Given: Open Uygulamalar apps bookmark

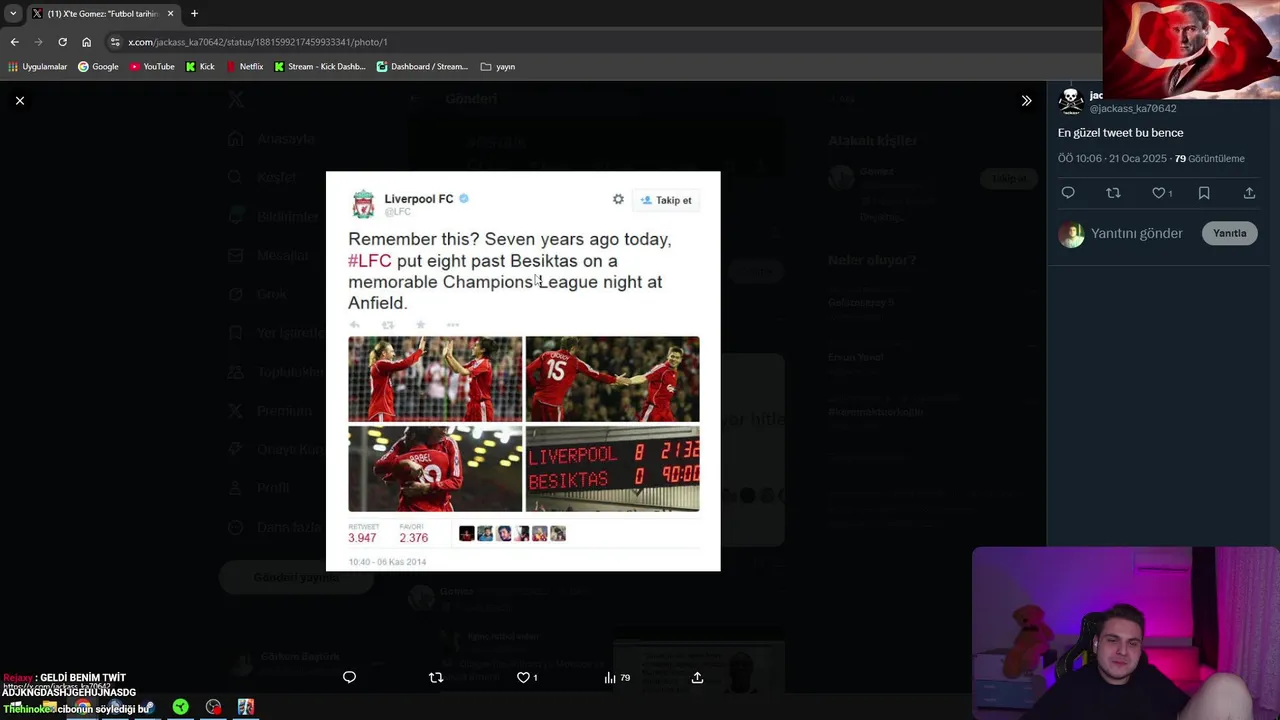Looking at the screenshot, I should (38, 67).
